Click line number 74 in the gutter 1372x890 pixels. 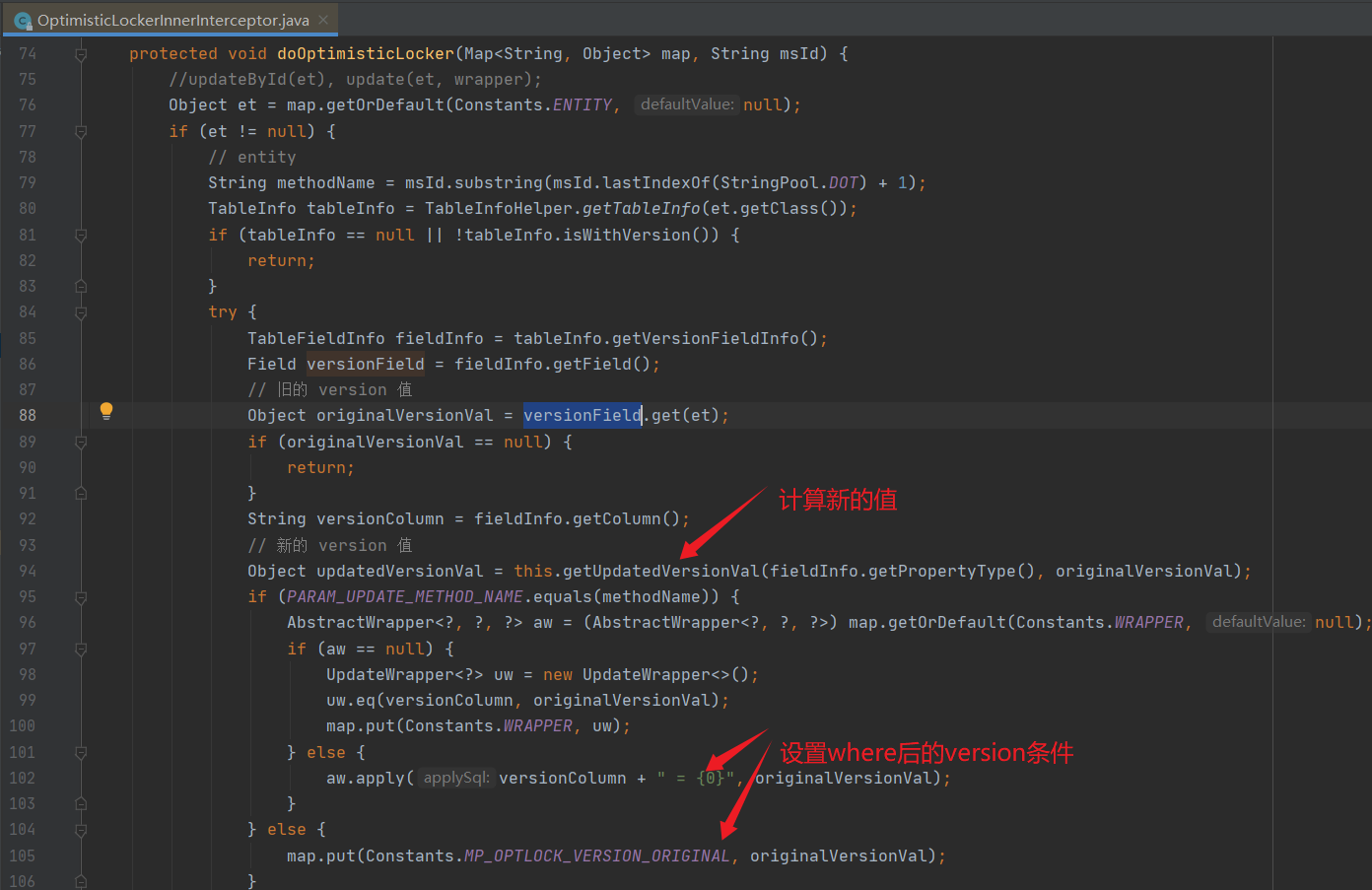28,54
